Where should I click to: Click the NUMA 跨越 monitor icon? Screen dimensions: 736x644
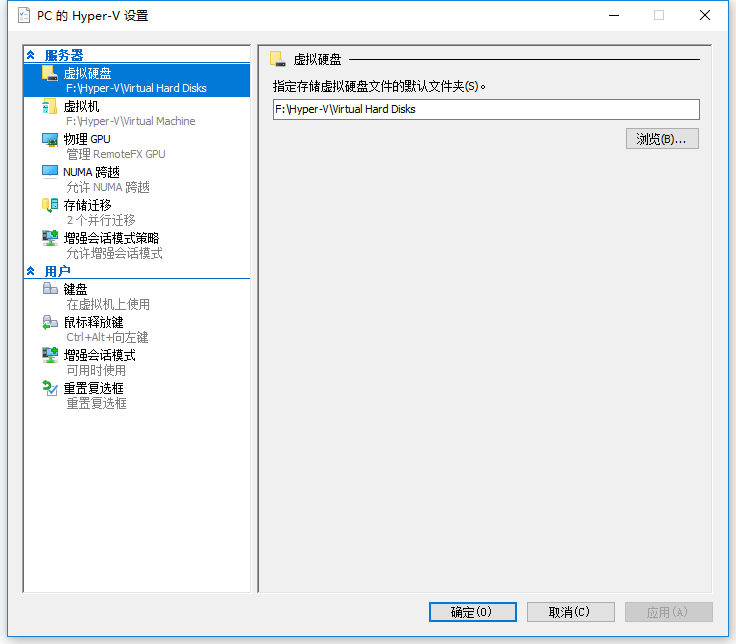pos(50,171)
